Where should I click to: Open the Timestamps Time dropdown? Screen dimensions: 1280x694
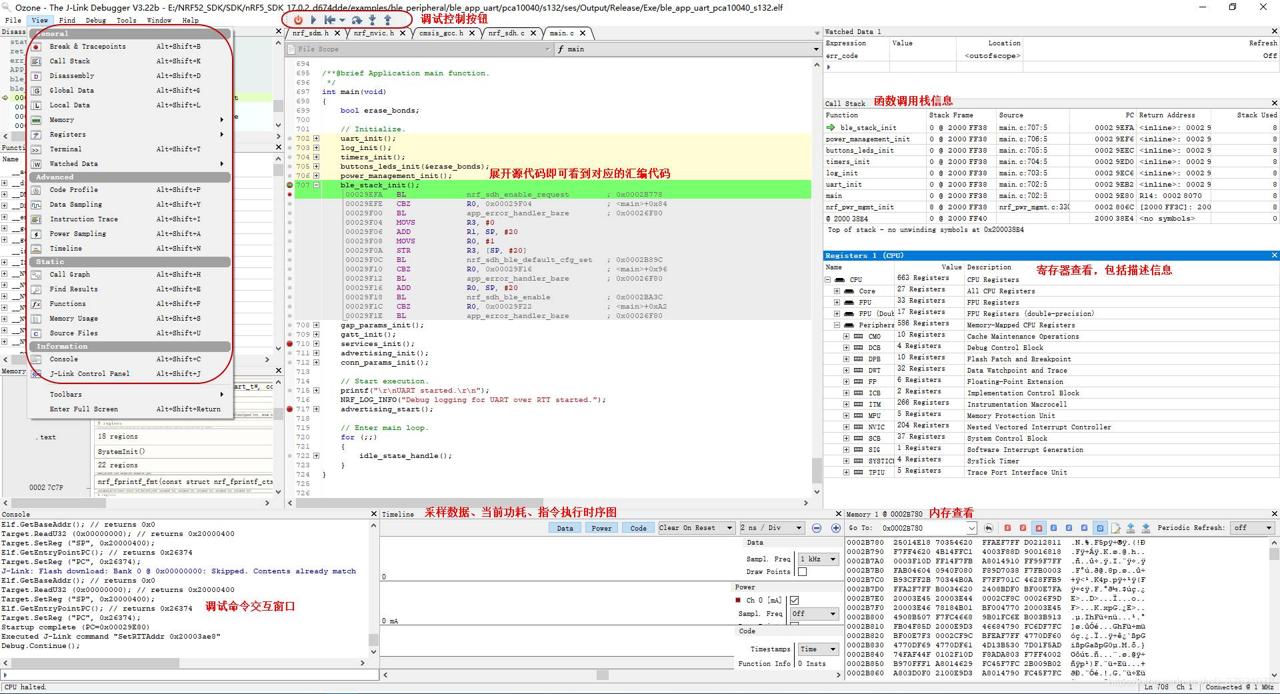point(817,649)
